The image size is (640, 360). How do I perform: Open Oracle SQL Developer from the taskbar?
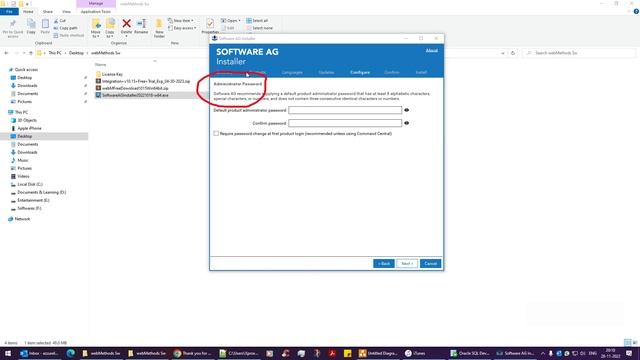469,353
